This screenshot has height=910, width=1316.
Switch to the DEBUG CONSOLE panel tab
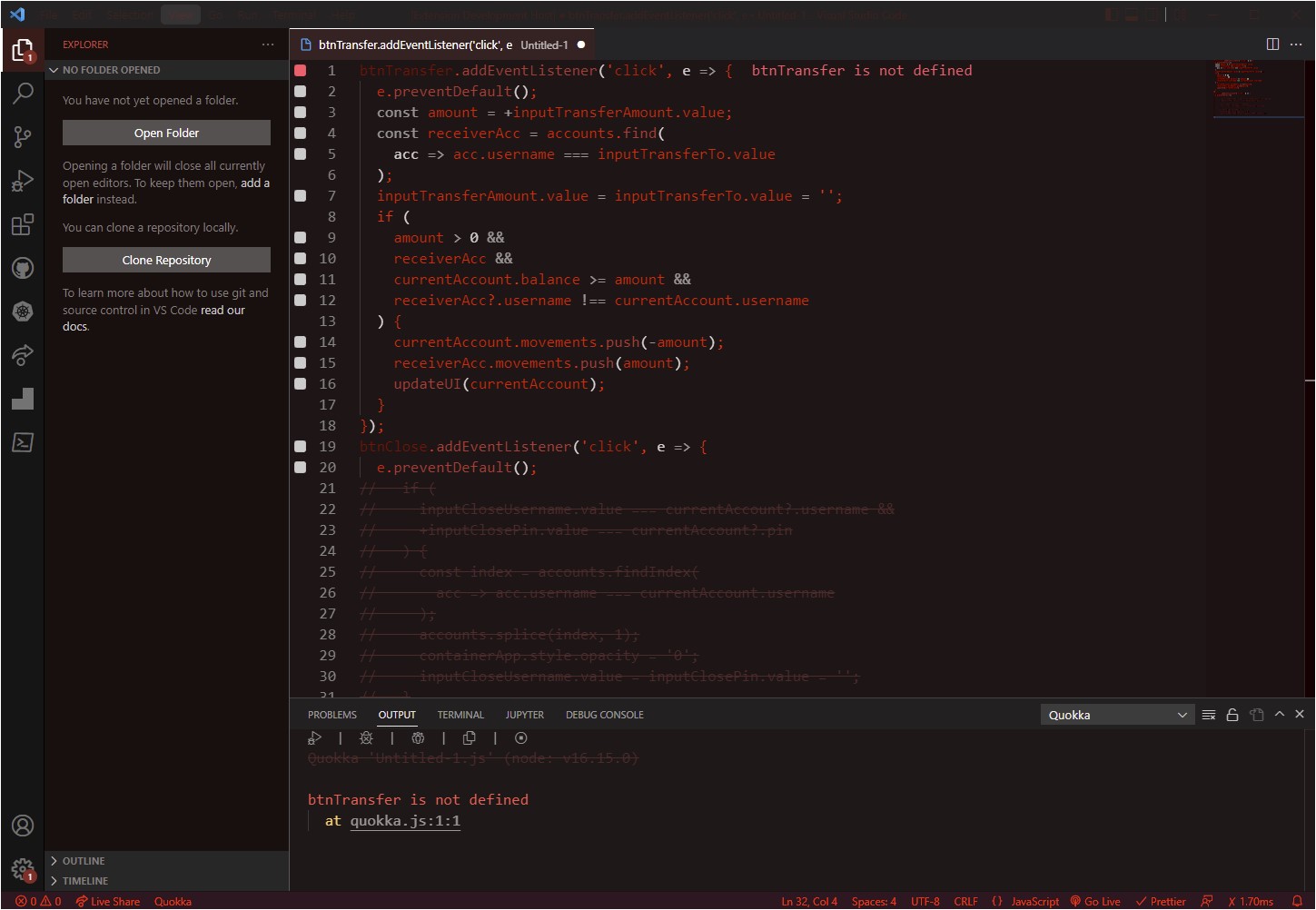pyautogui.click(x=605, y=715)
